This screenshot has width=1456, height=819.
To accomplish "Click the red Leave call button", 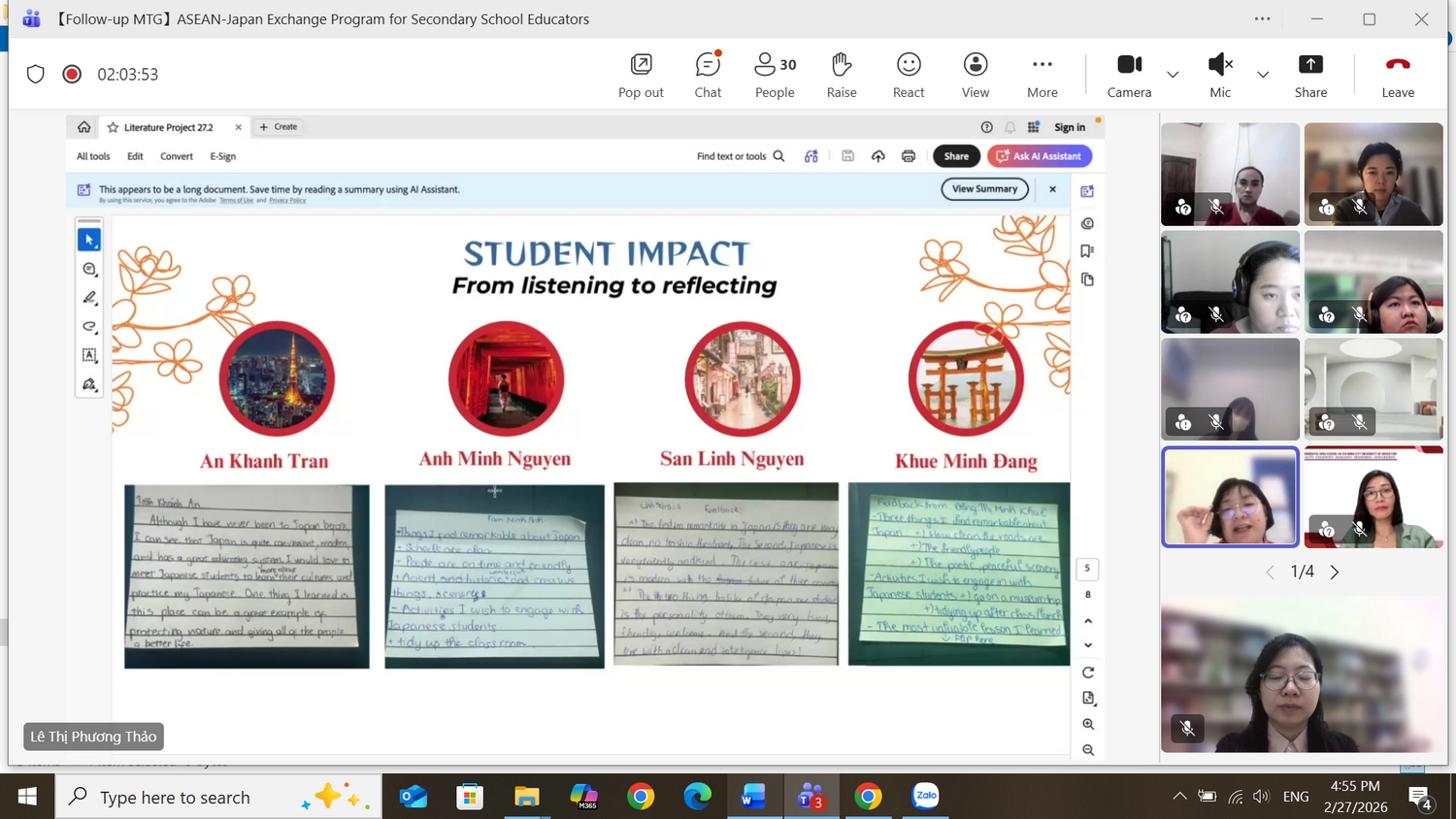I will pyautogui.click(x=1398, y=74).
